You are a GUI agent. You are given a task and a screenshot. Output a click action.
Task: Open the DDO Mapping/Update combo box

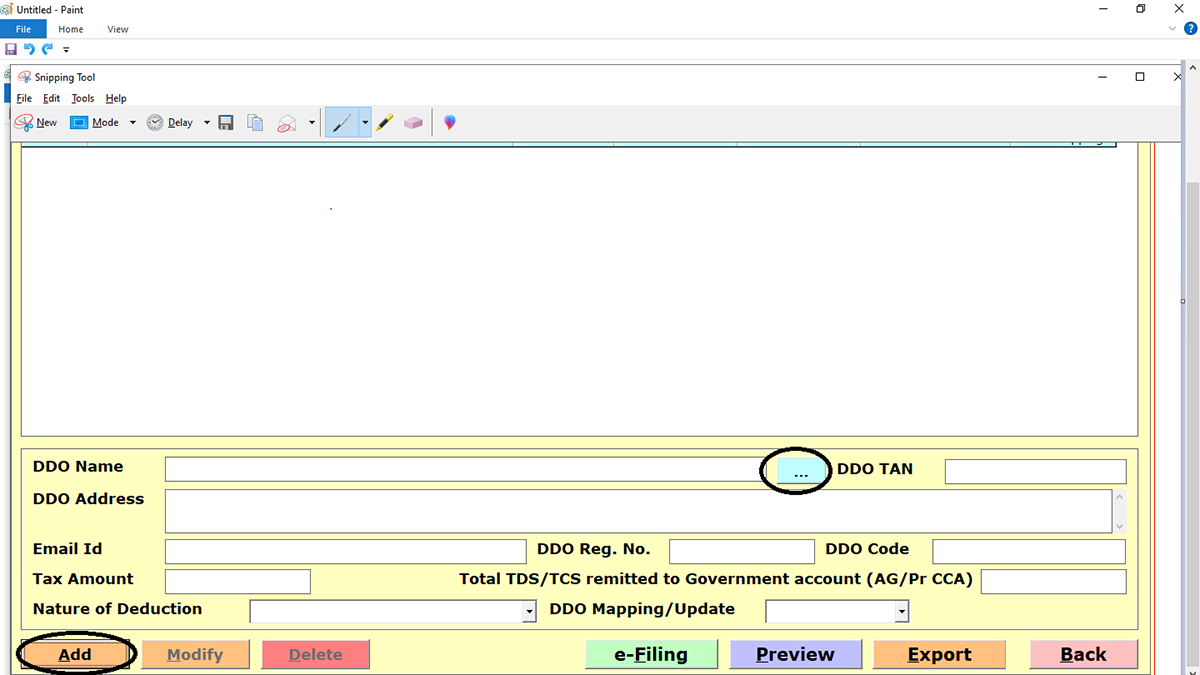pos(901,611)
